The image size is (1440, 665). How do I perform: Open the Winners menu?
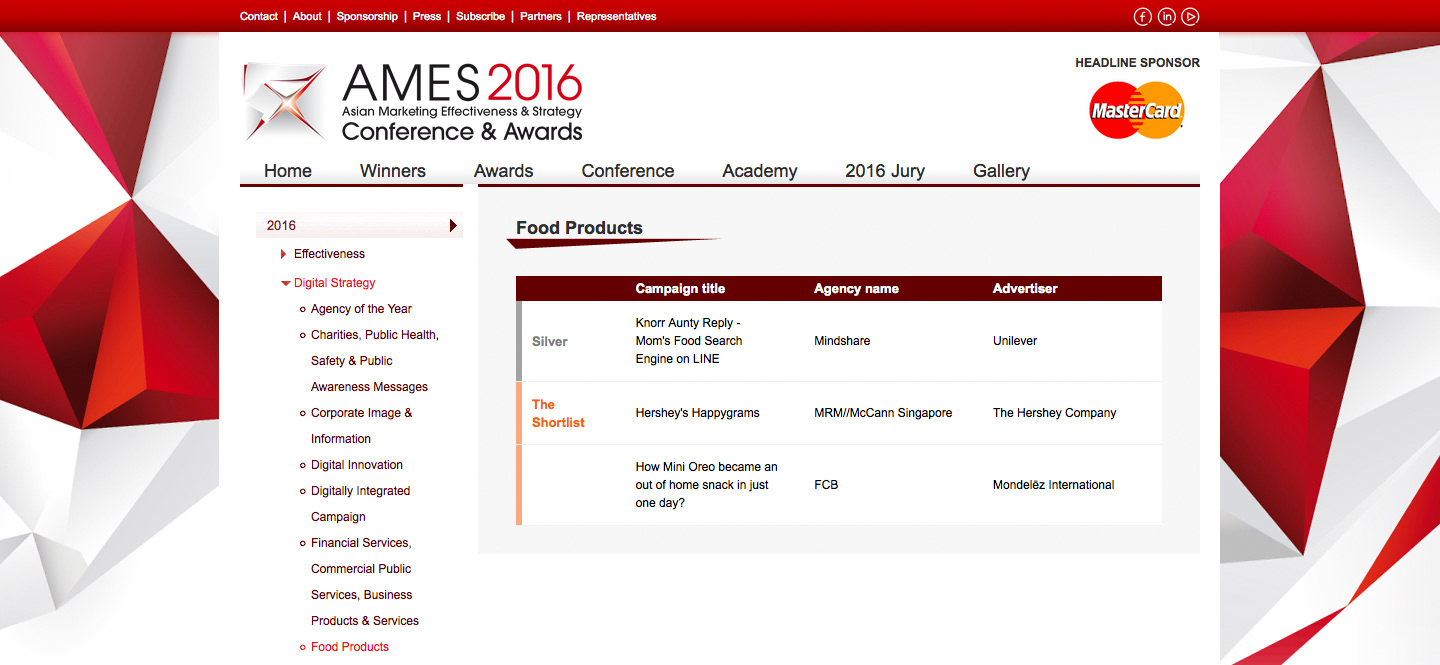click(393, 171)
